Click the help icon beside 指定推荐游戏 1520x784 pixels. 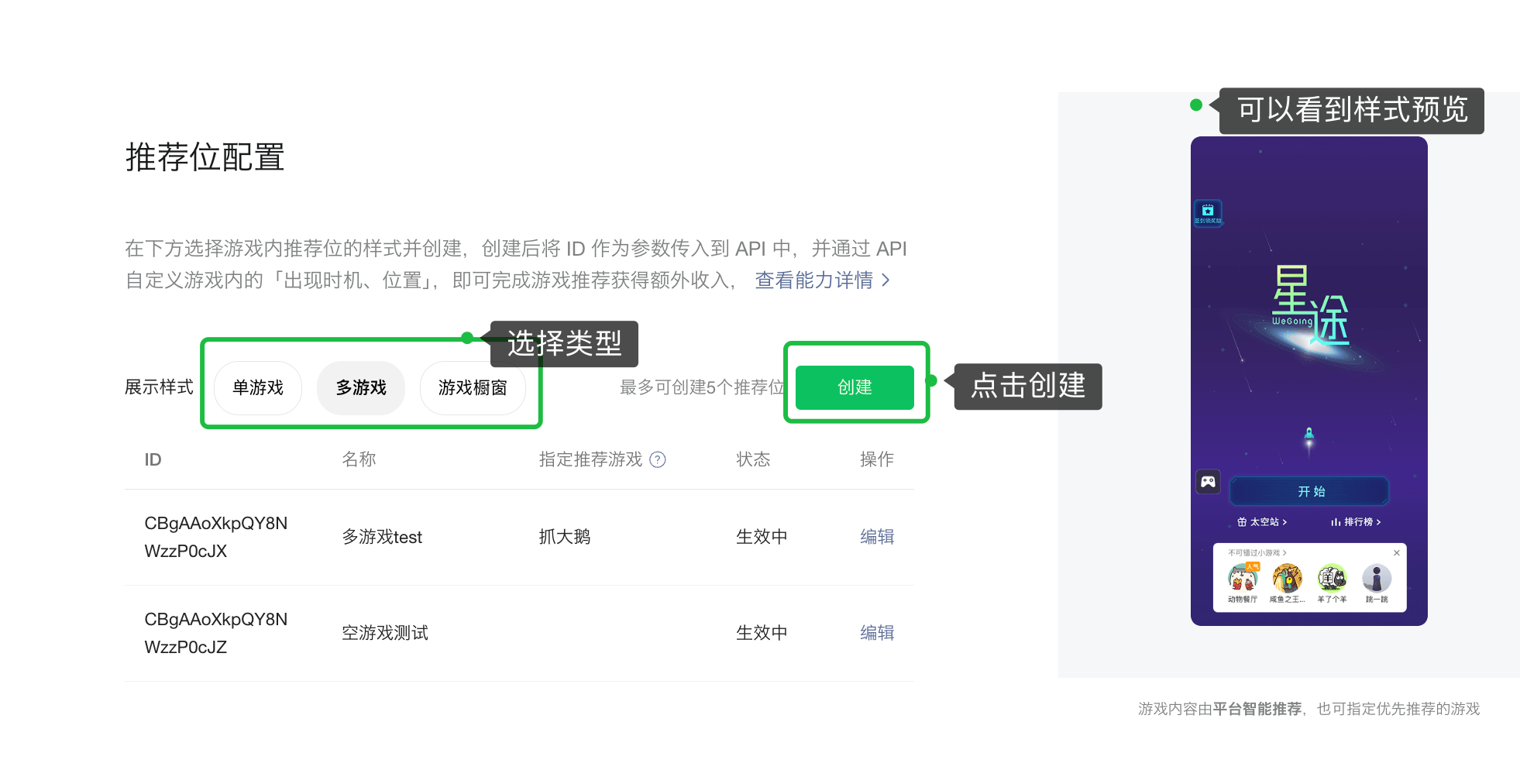tap(658, 459)
